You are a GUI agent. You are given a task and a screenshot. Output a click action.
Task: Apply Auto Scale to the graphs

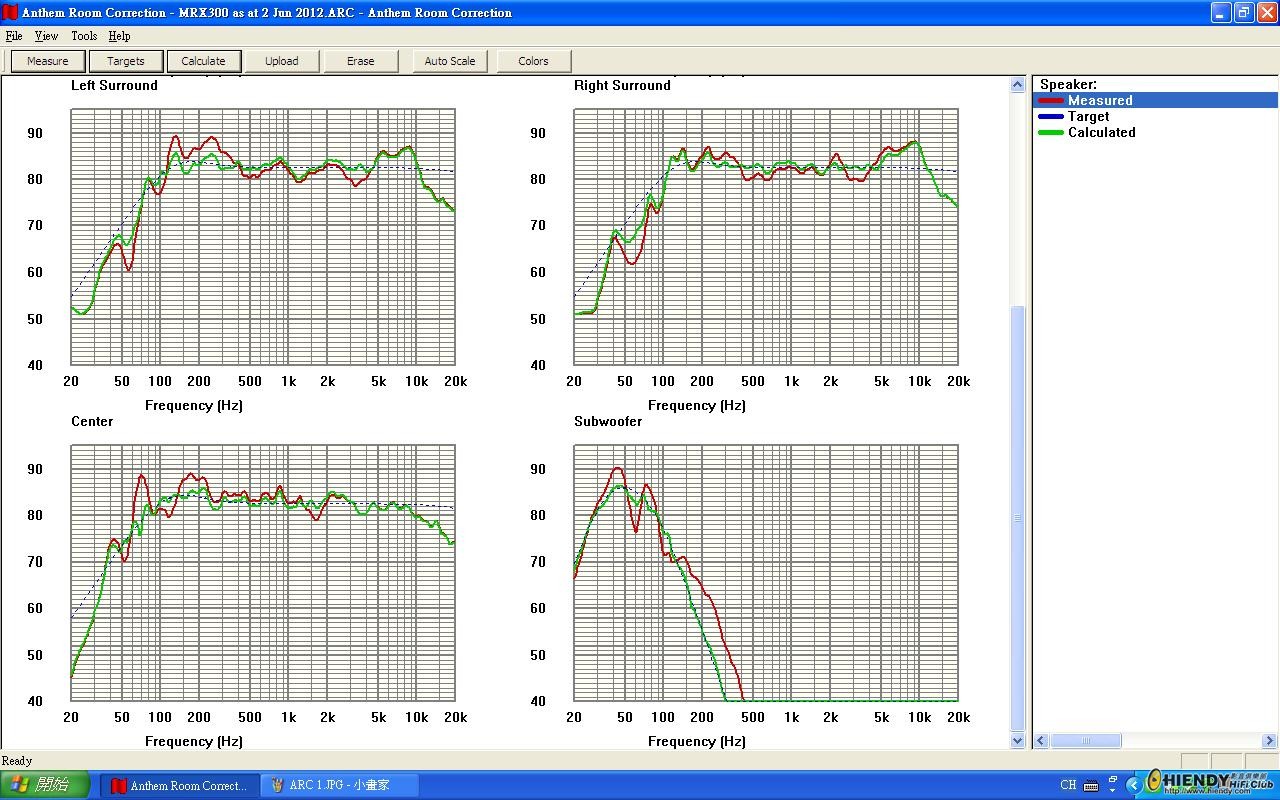(450, 61)
